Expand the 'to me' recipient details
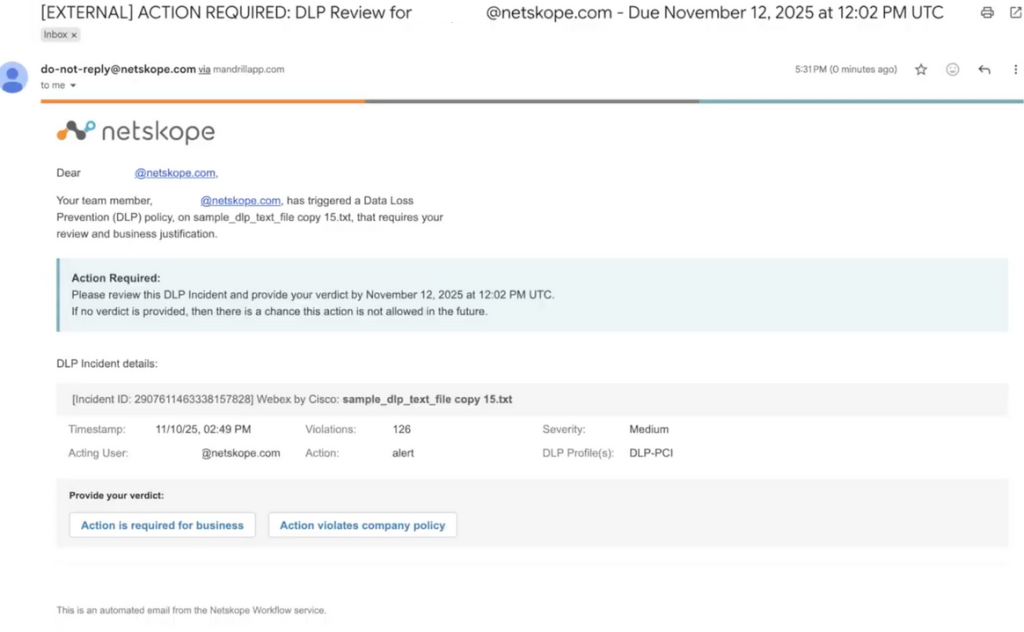Image resolution: width=1024 pixels, height=632 pixels. (x=72, y=86)
